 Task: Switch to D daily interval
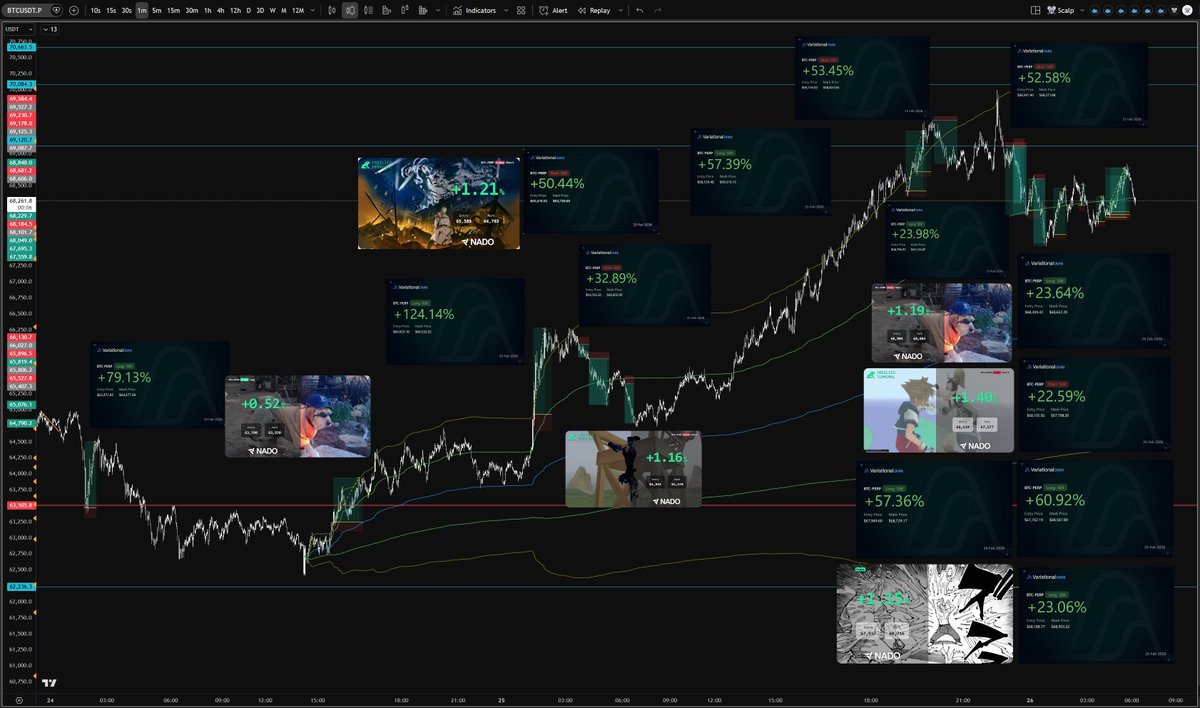coord(248,10)
